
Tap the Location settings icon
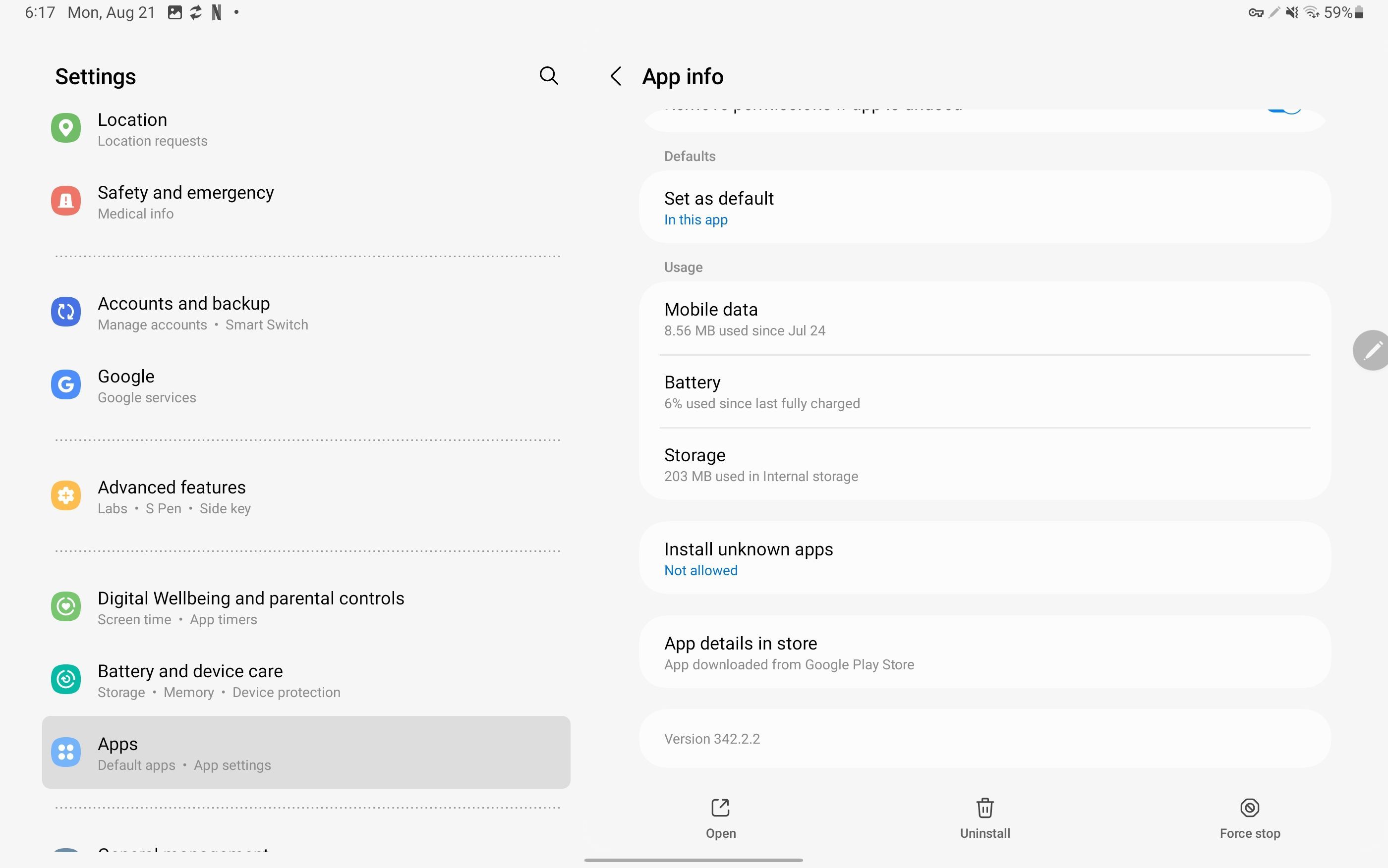coord(66,127)
